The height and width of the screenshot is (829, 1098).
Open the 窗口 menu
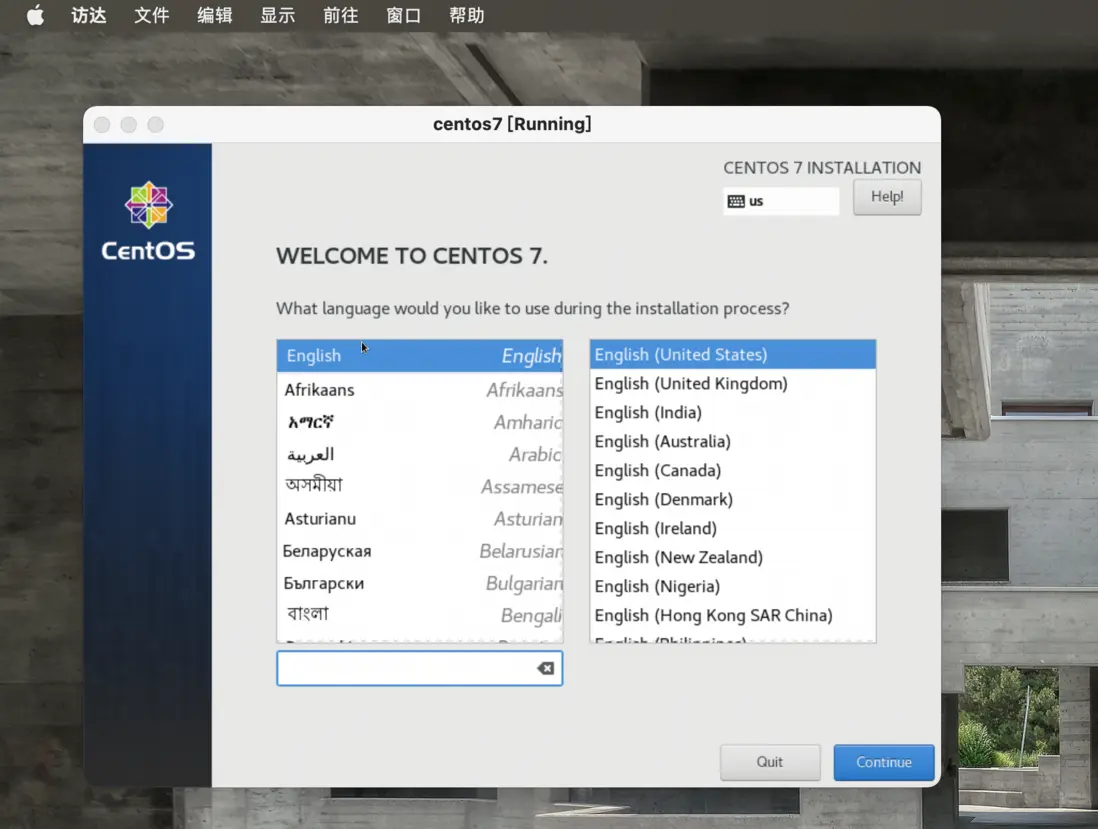404,15
